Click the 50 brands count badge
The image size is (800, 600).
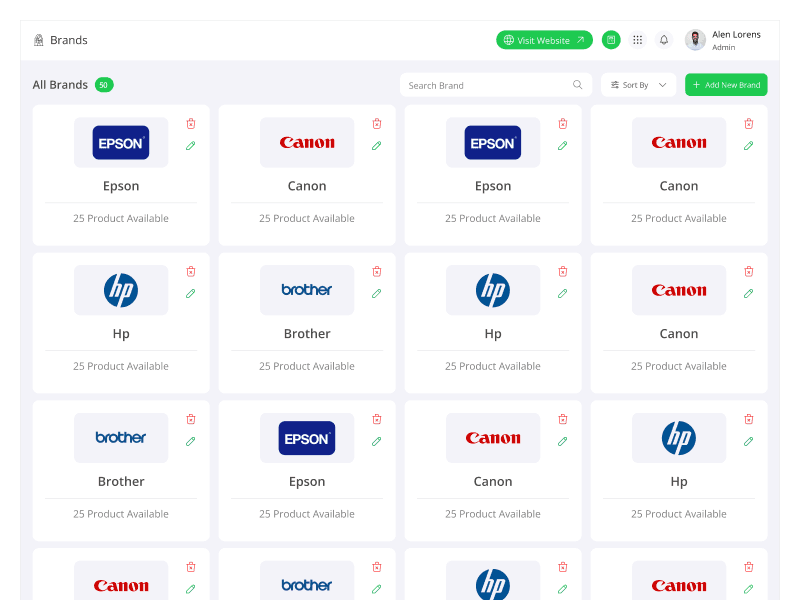pyautogui.click(x=104, y=85)
